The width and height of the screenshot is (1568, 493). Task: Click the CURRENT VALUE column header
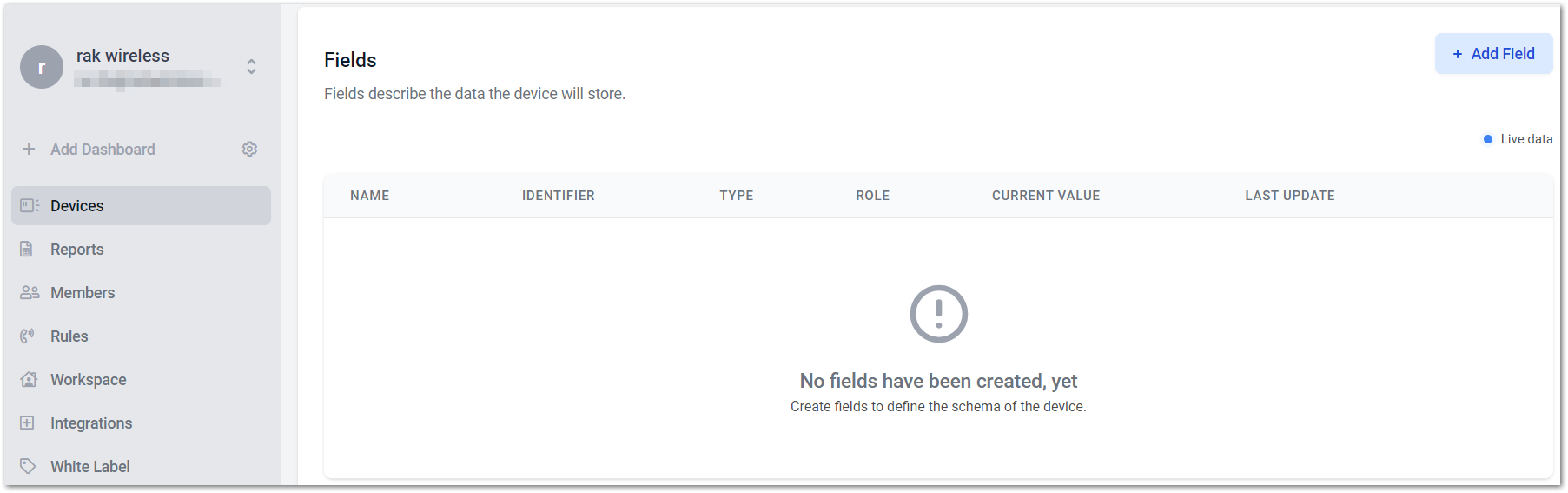click(1046, 196)
